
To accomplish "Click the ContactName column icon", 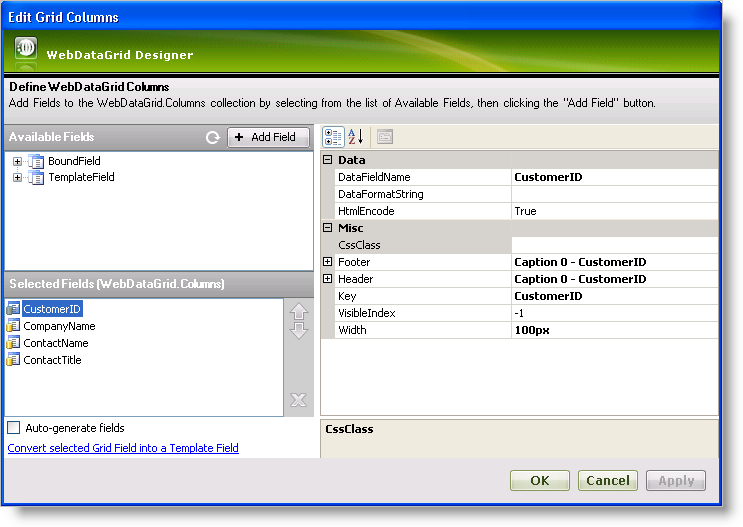I will (13, 343).
